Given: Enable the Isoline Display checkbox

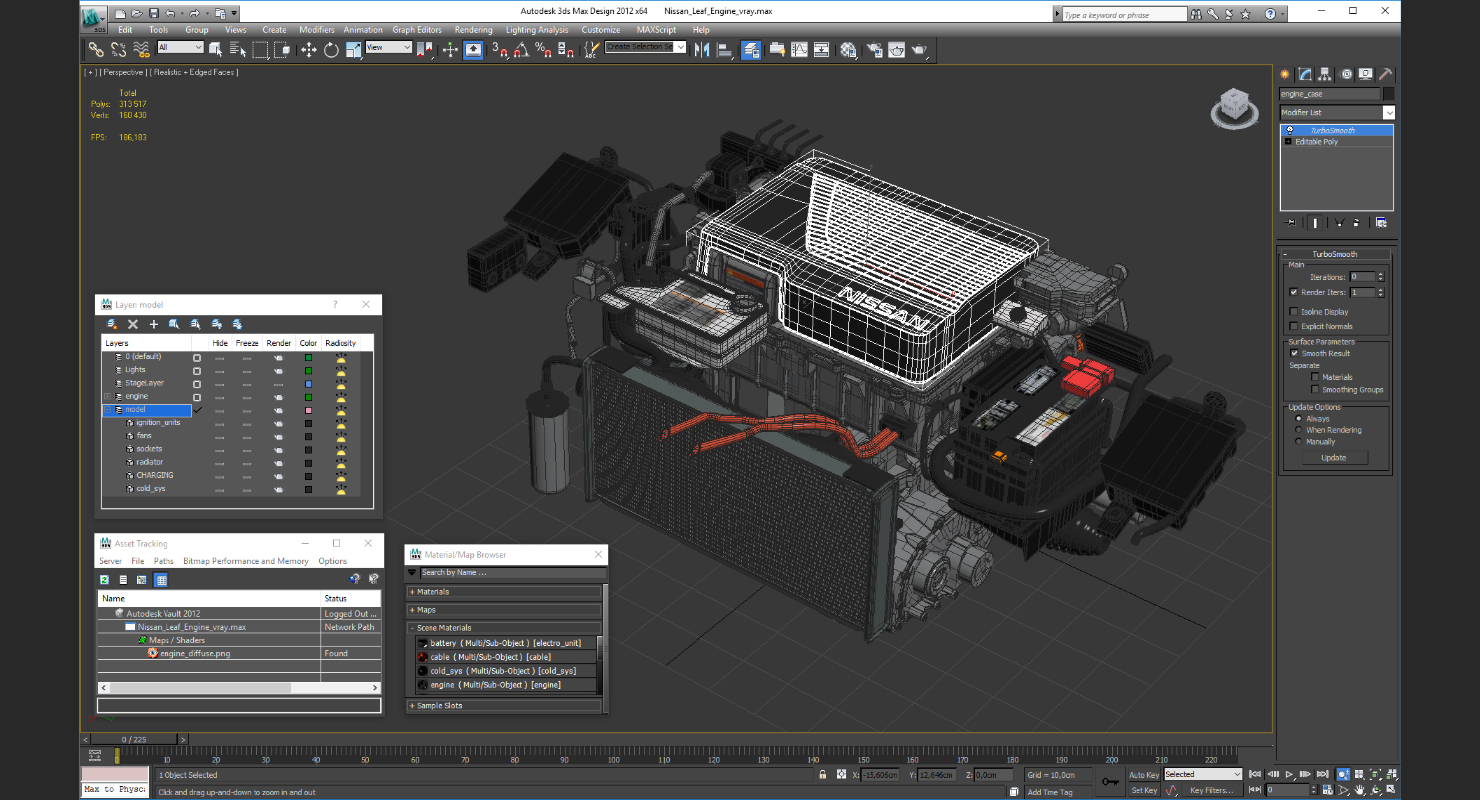Looking at the screenshot, I should 1294,312.
